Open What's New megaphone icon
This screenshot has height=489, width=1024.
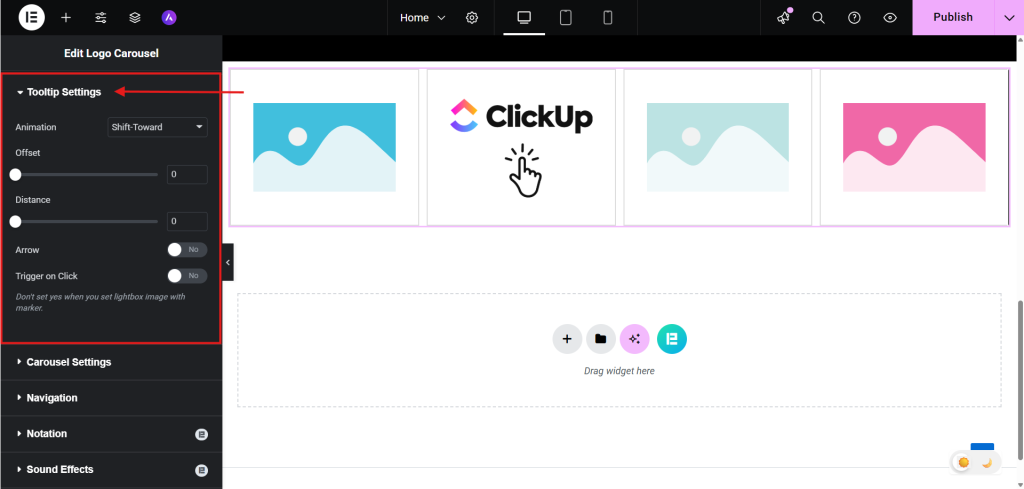(x=783, y=18)
